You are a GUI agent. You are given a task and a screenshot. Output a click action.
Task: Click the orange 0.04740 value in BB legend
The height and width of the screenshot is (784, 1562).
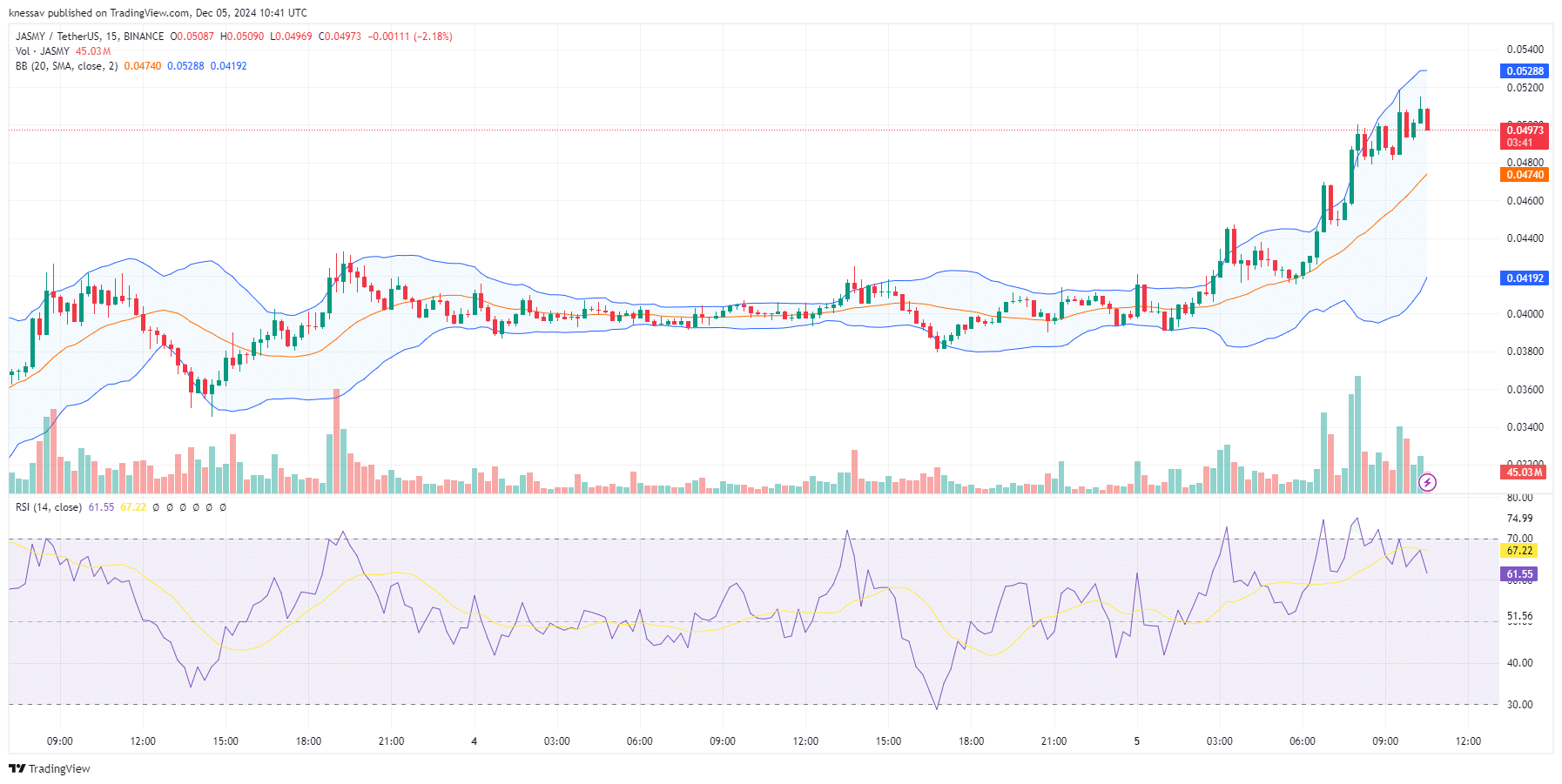pyautogui.click(x=143, y=66)
